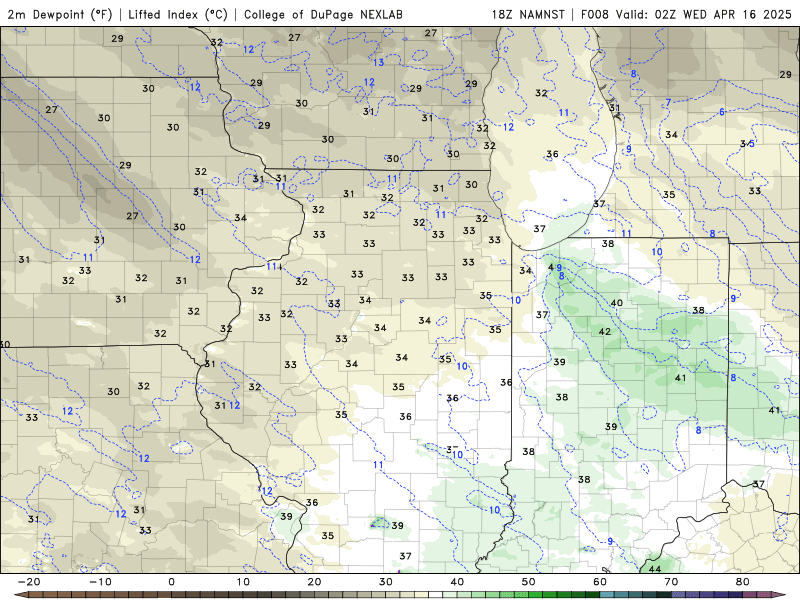The image size is (800, 600).
Task: Click the '2m Dewpoint (°F)' title text
Action: tap(60, 14)
